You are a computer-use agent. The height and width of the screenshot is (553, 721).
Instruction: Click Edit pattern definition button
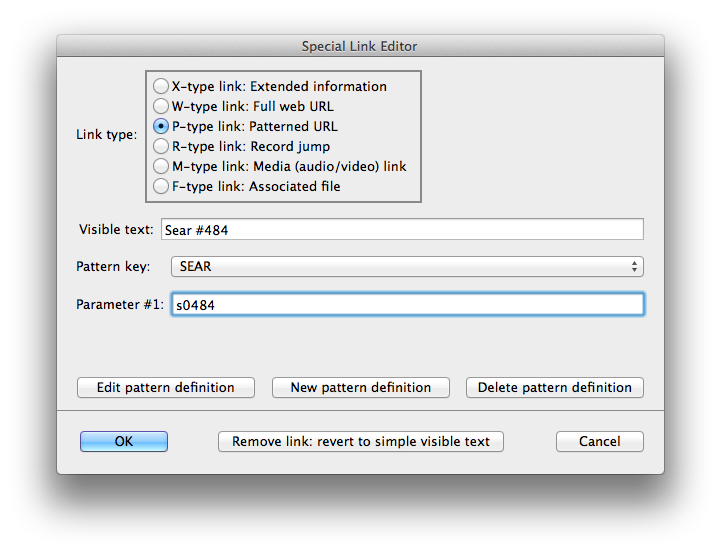coord(166,388)
